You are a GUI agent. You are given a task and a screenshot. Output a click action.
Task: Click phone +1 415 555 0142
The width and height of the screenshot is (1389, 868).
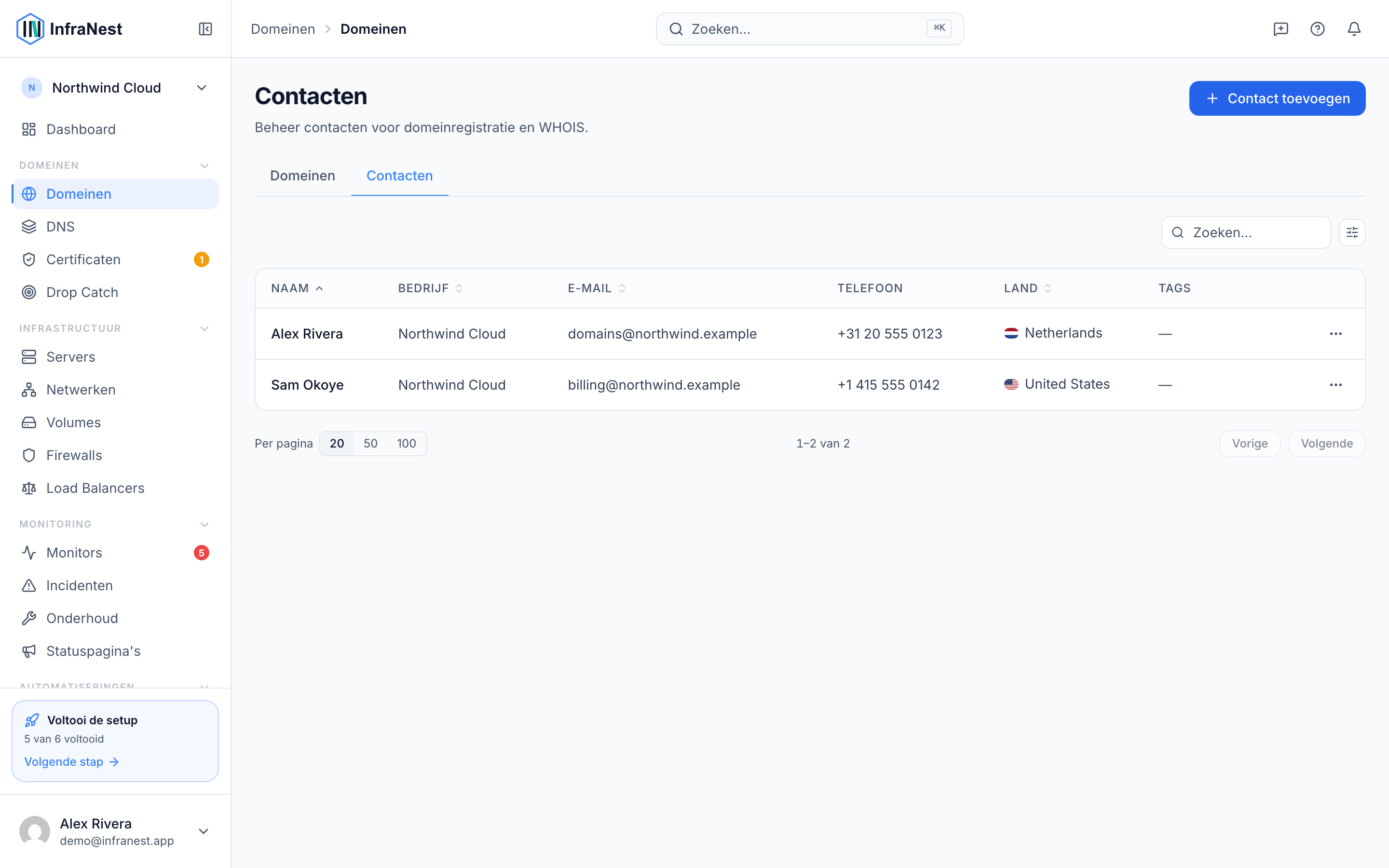pyautogui.click(x=888, y=385)
